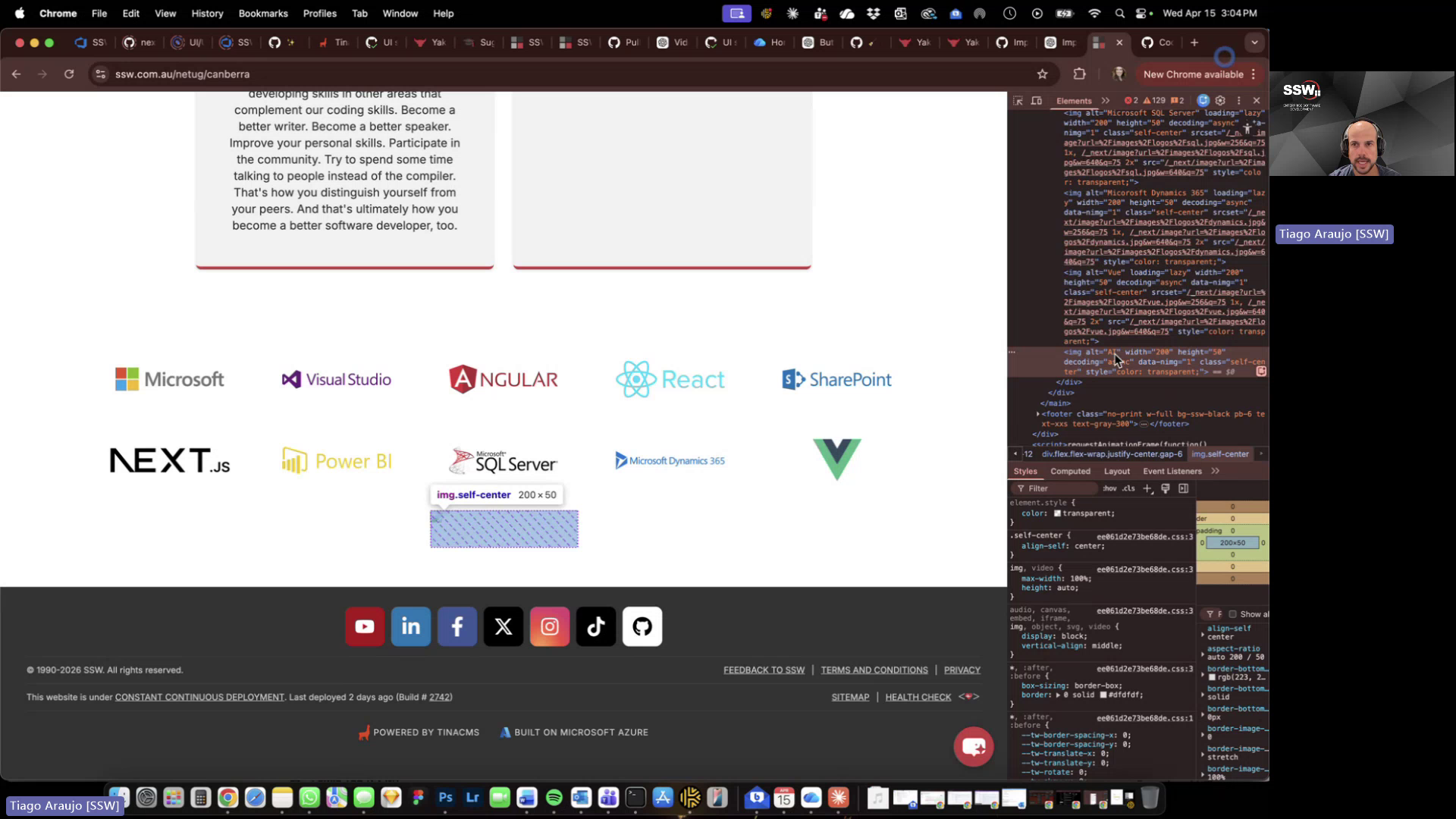Expand more Styles sub-tabs chevron
This screenshot has width=1456, height=819.
(1216, 472)
